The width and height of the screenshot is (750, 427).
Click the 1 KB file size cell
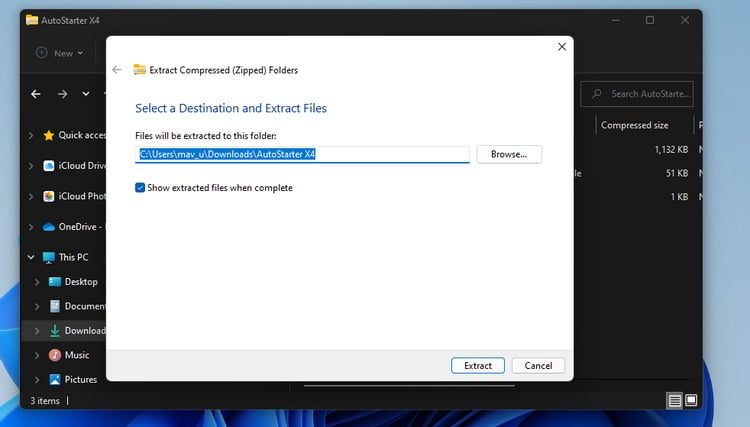[679, 197]
